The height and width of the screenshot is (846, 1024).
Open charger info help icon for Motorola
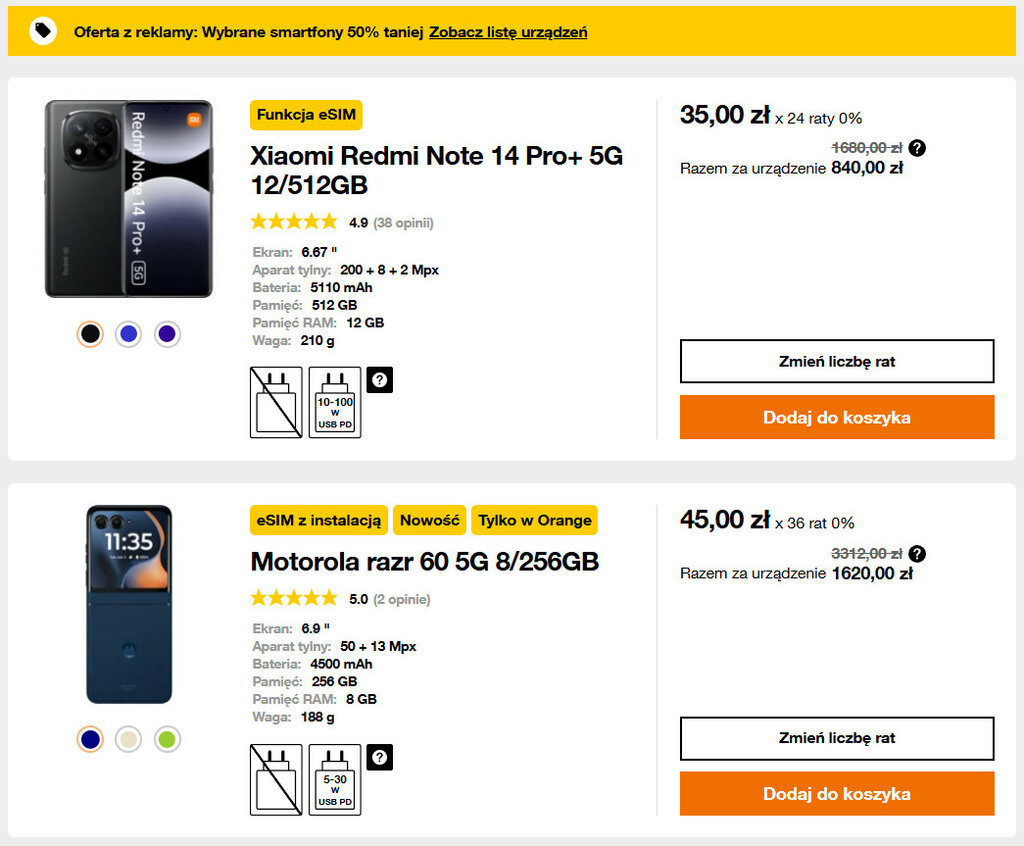(380, 757)
